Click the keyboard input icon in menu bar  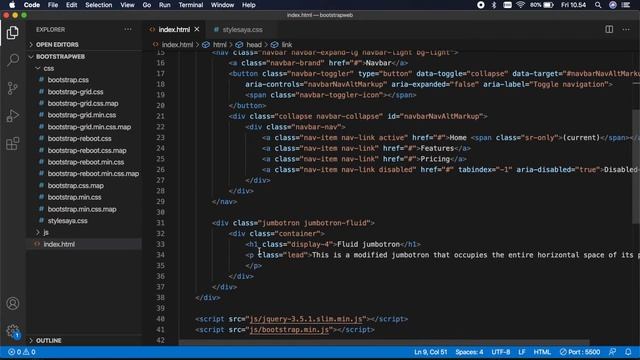[507, 5]
